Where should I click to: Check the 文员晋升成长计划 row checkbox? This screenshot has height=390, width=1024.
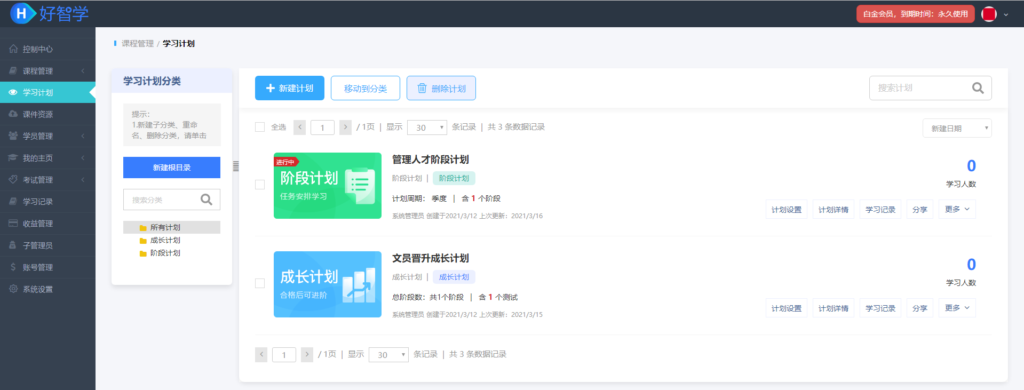tap(260, 283)
